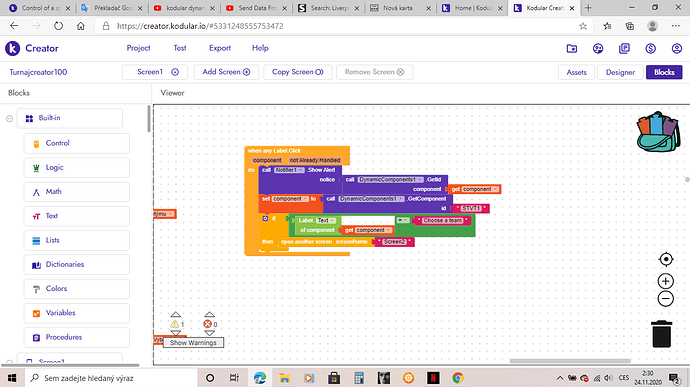Zoom in with the plus icon
690x387 pixels.
click(x=666, y=281)
